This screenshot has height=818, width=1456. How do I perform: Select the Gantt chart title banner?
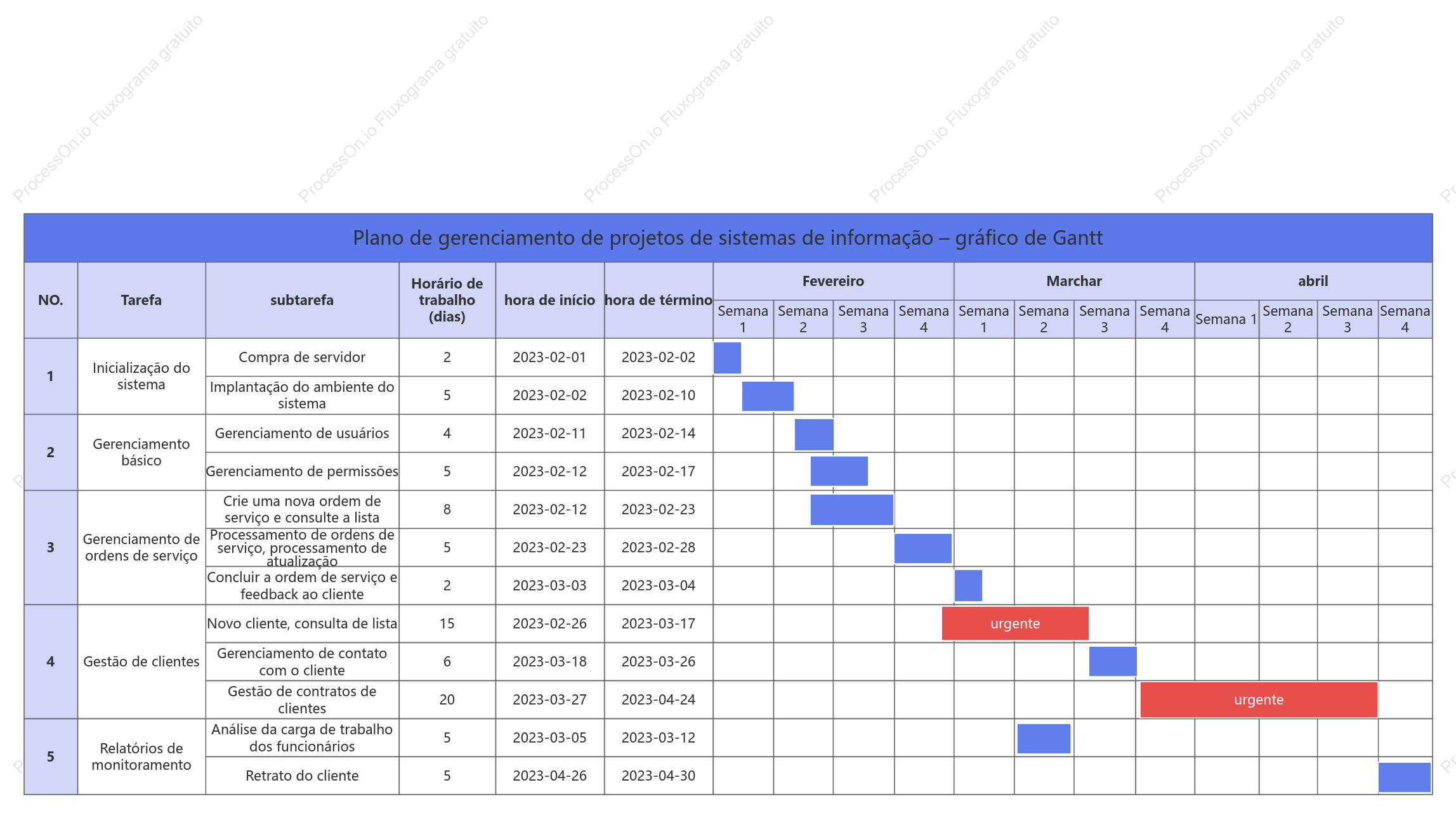click(728, 238)
